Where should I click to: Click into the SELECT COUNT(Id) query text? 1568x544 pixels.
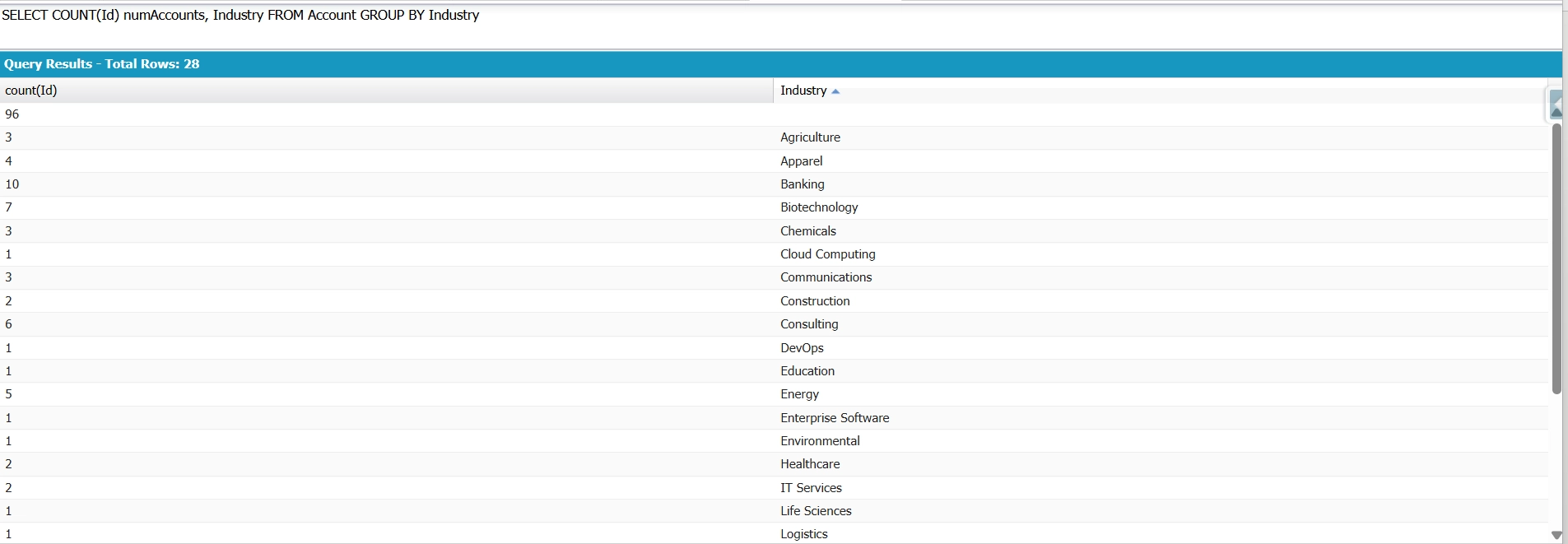(x=240, y=15)
